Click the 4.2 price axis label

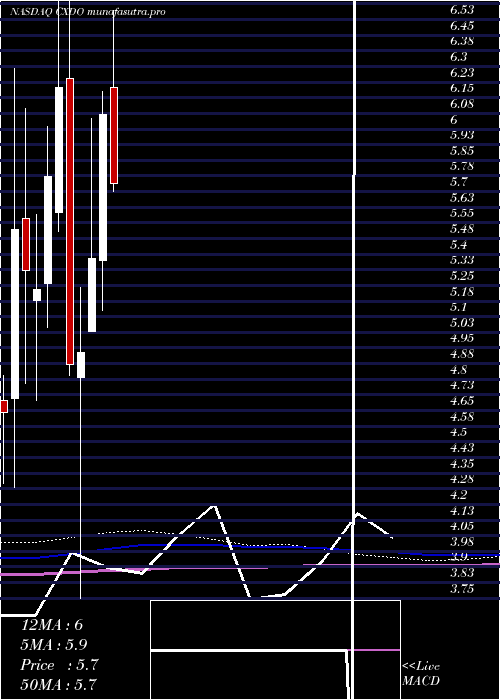(459, 494)
